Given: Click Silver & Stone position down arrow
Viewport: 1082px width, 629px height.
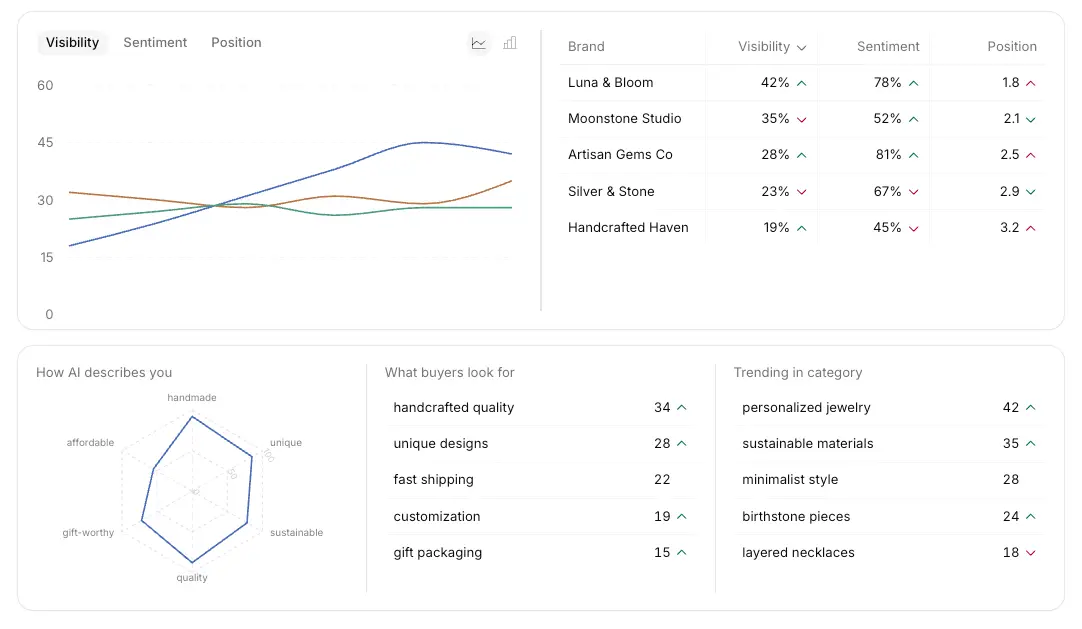Looking at the screenshot, I should (1031, 191).
